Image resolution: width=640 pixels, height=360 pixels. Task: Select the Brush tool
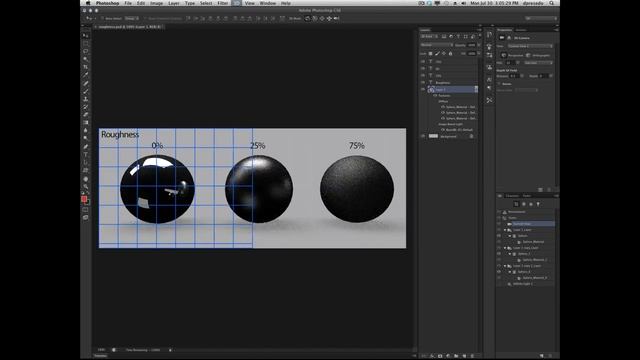(x=86, y=91)
